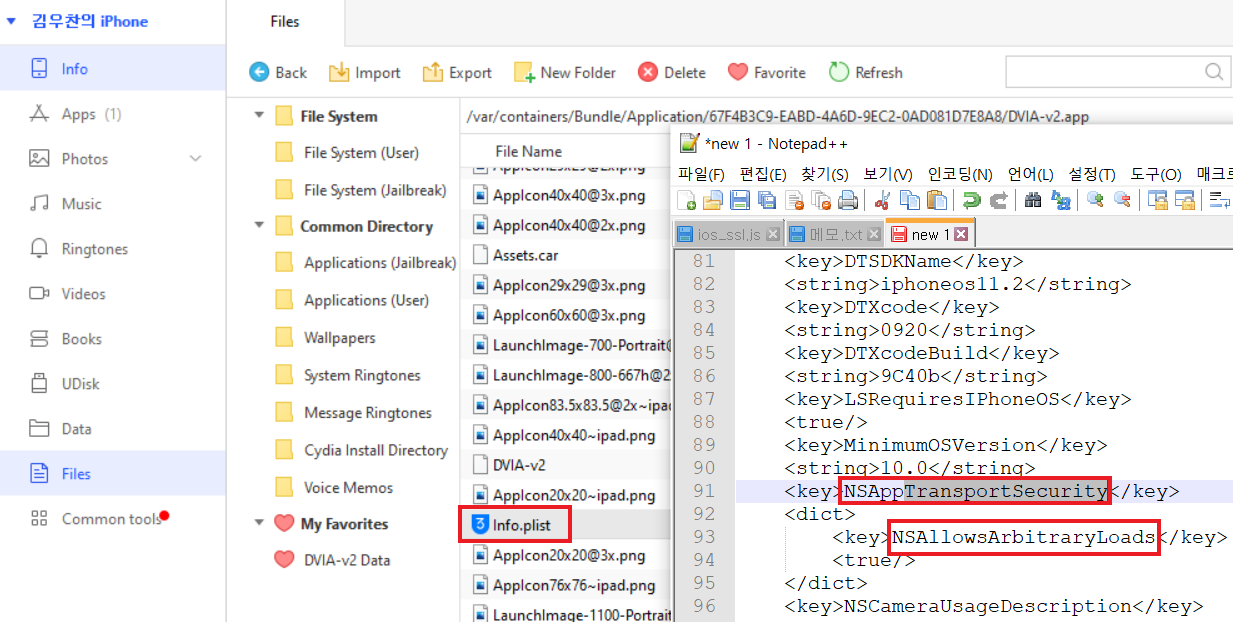The height and width of the screenshot is (622, 1233).
Task: Click Notepad++ Zoom In icon
Action: pyautogui.click(x=1096, y=200)
